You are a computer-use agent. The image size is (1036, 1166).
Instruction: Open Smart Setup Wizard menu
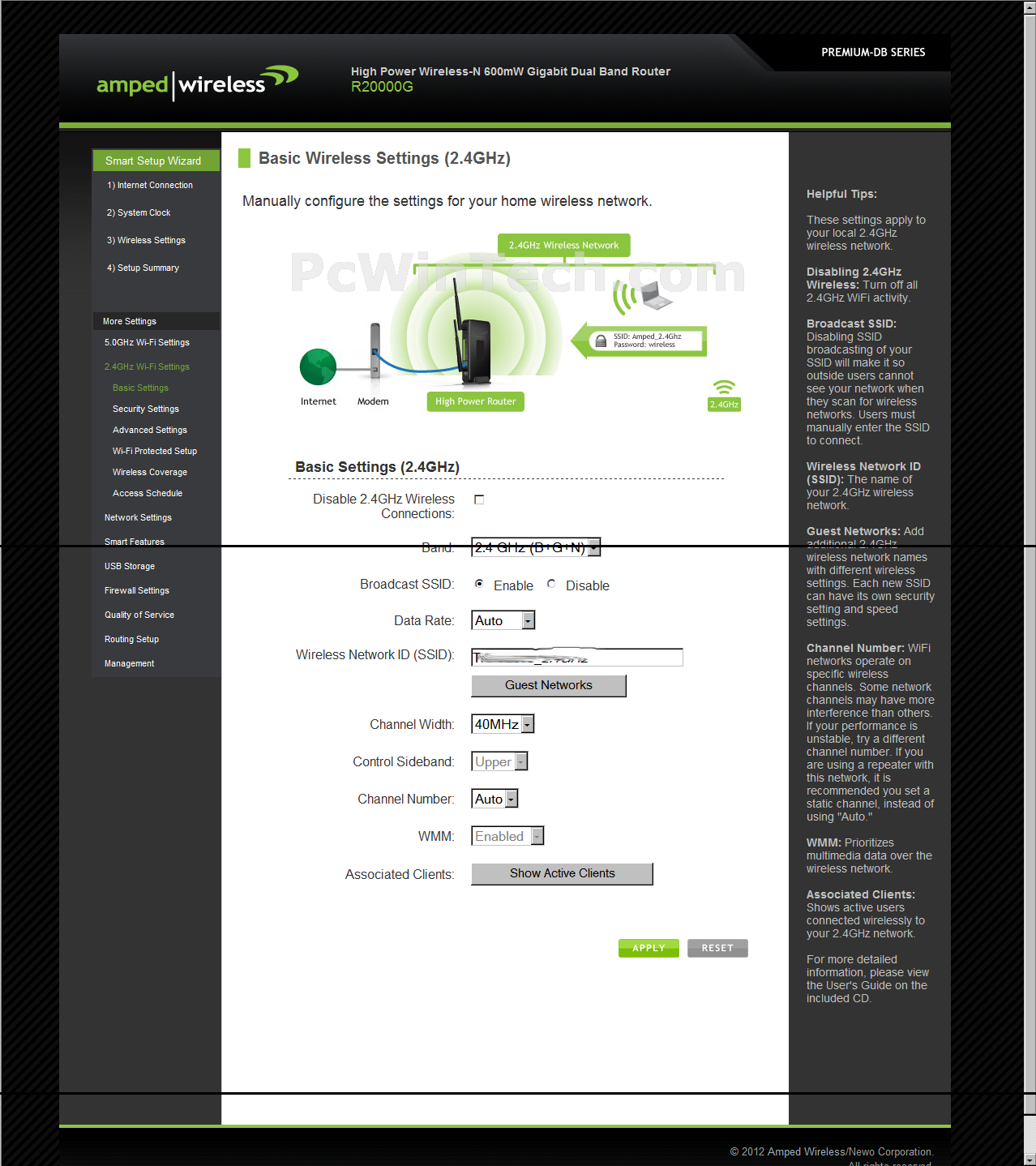156,161
